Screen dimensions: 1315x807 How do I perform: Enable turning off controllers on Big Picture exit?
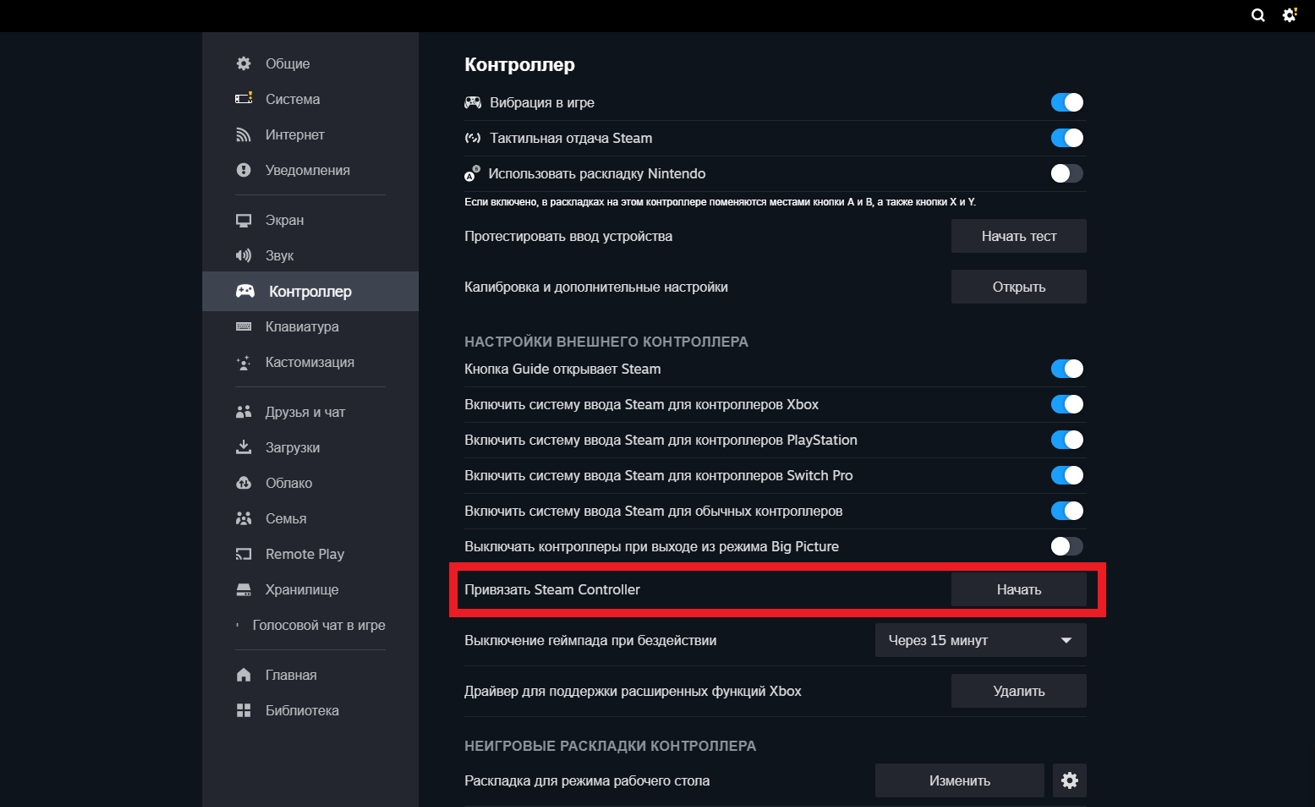(1067, 547)
